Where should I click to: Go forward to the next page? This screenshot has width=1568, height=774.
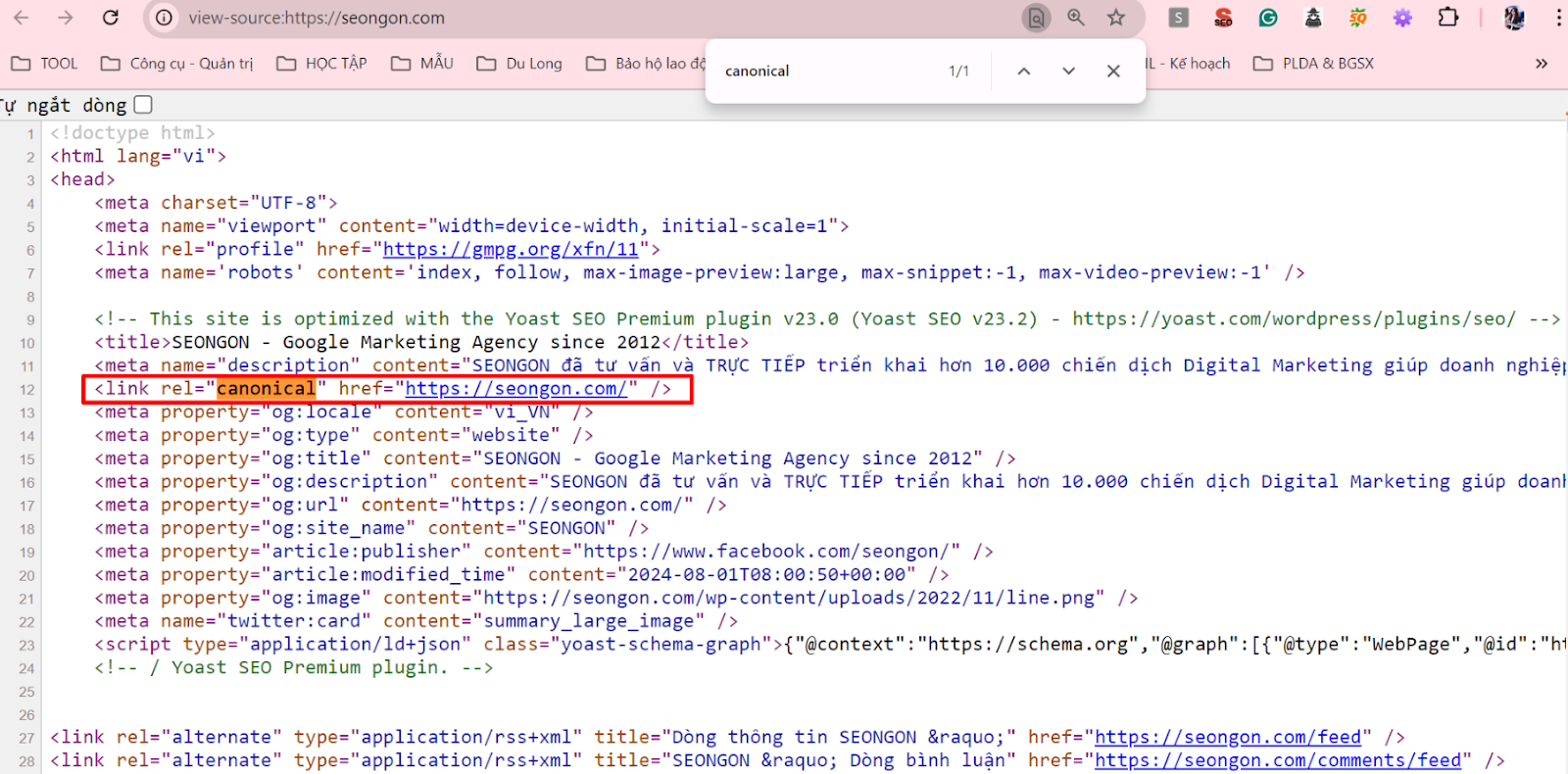[x=65, y=18]
